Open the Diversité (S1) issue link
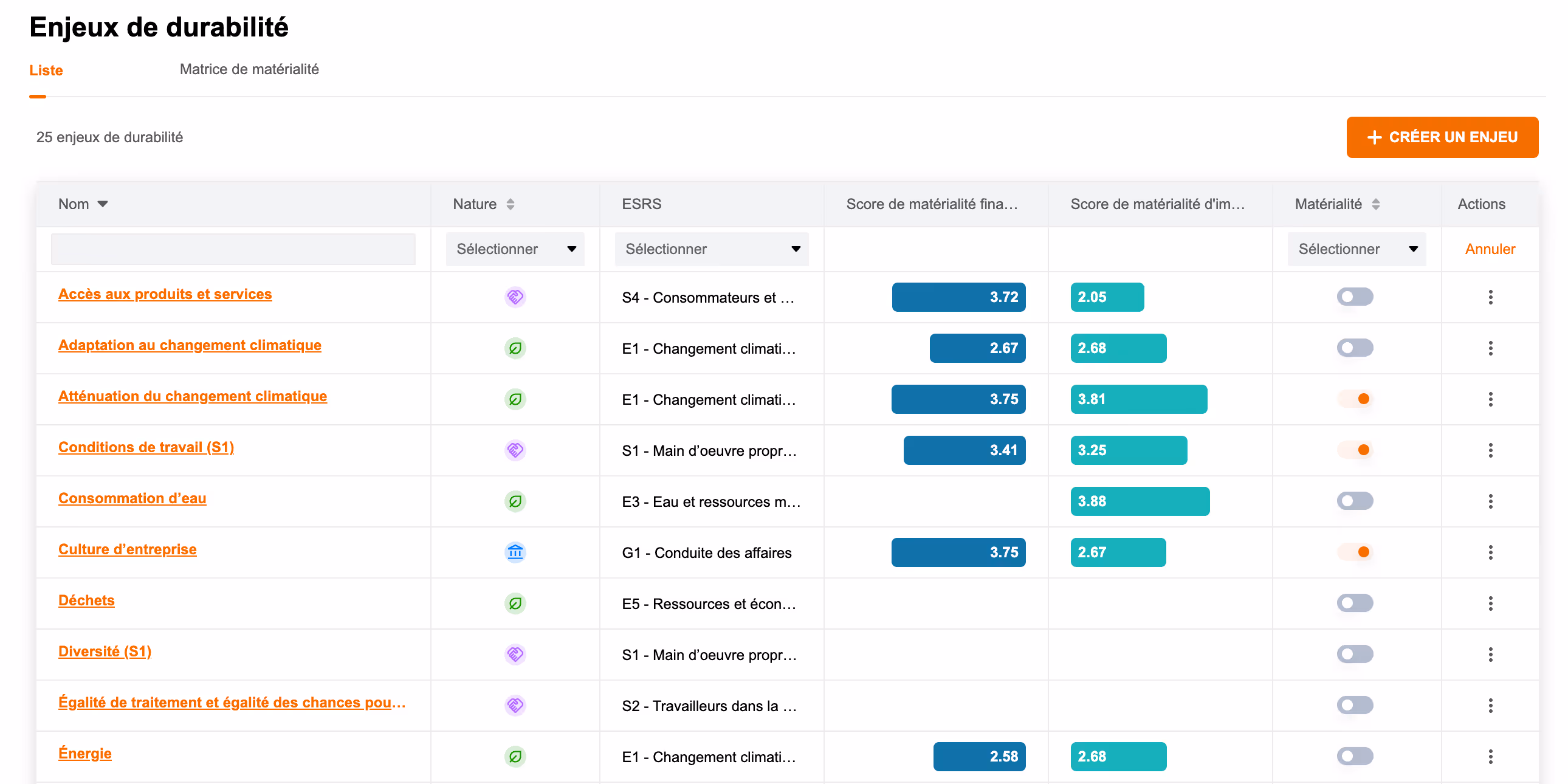1568x784 pixels. pyautogui.click(x=105, y=652)
